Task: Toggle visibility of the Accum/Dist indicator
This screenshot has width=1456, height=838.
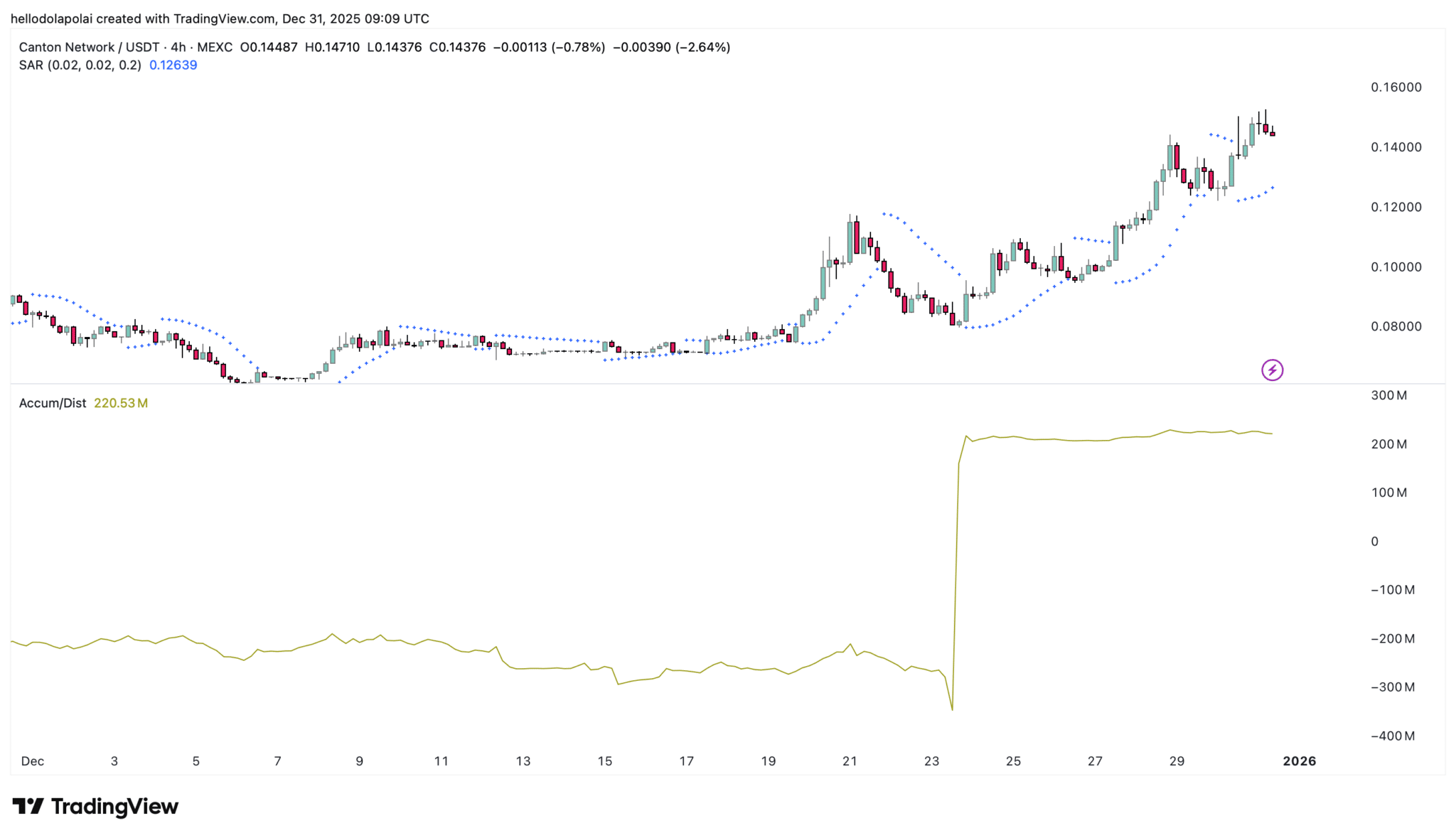Action: 51,402
